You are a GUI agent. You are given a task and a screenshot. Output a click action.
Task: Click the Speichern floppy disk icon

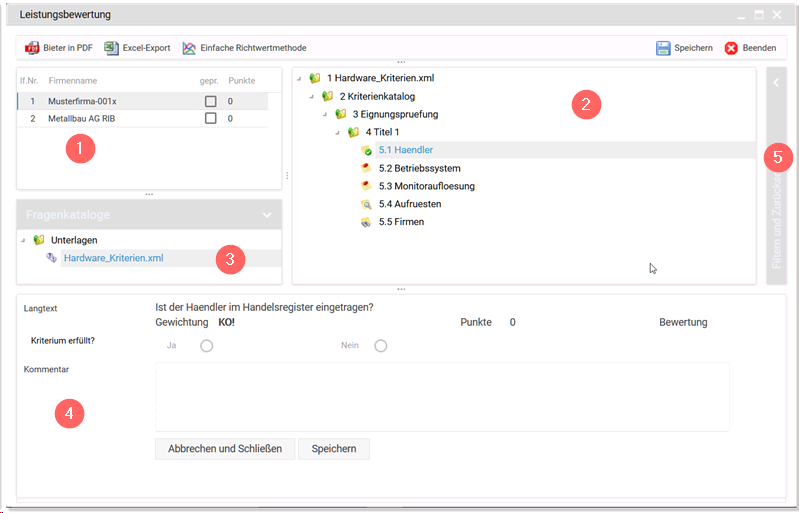tap(663, 48)
